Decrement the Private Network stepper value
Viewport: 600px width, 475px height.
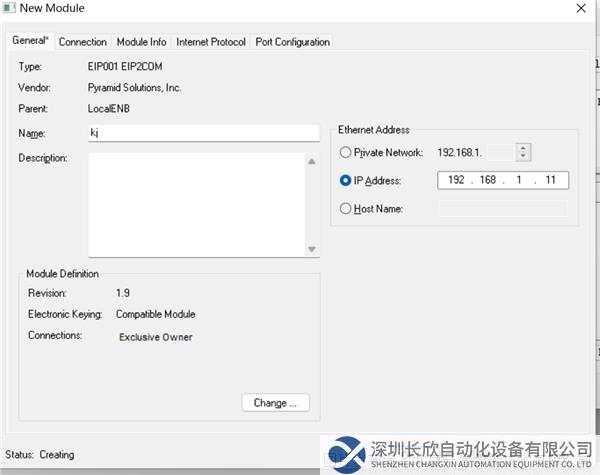tap(523, 158)
